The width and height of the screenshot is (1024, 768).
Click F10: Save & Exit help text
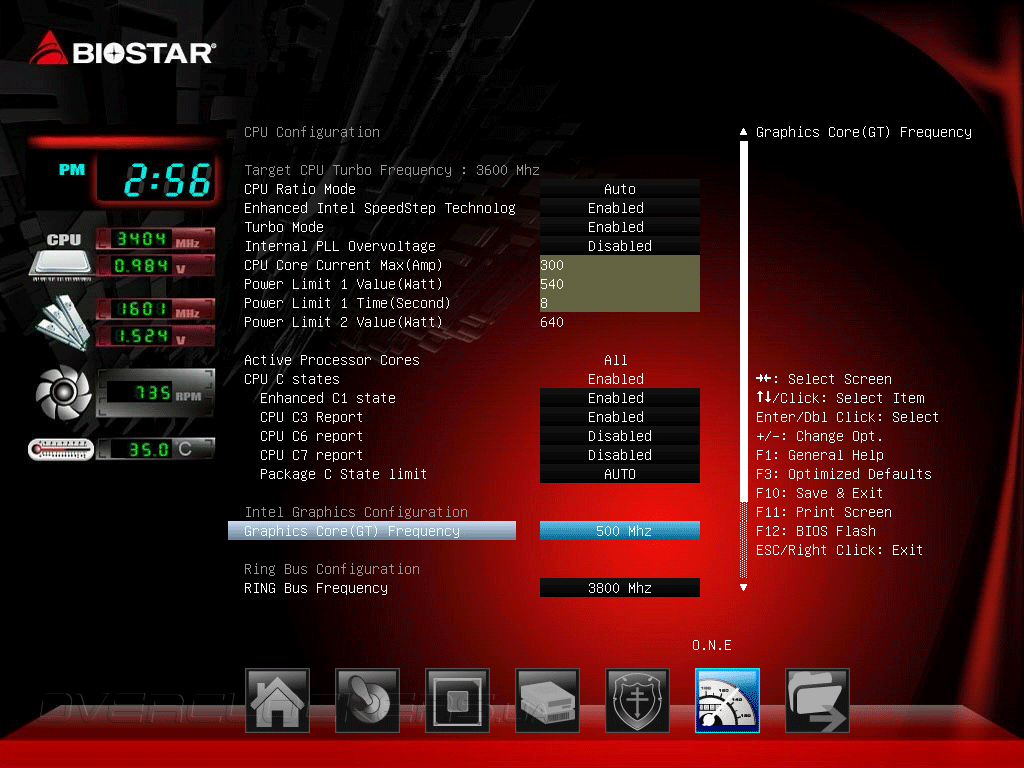(x=819, y=492)
